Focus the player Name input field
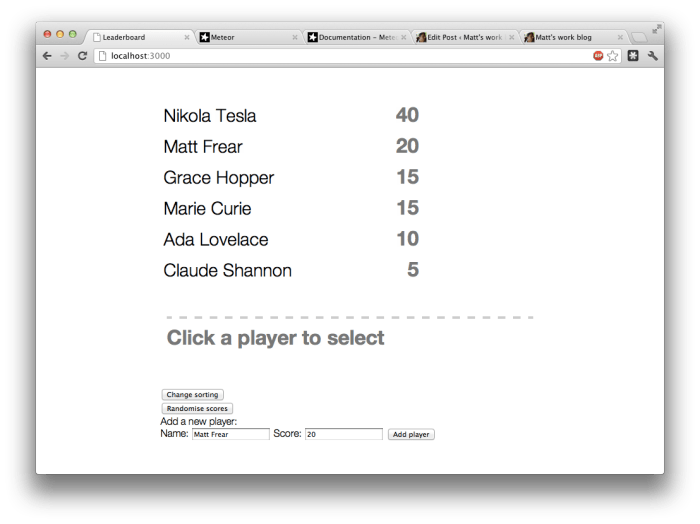The height and width of the screenshot is (524, 700). (x=230, y=434)
